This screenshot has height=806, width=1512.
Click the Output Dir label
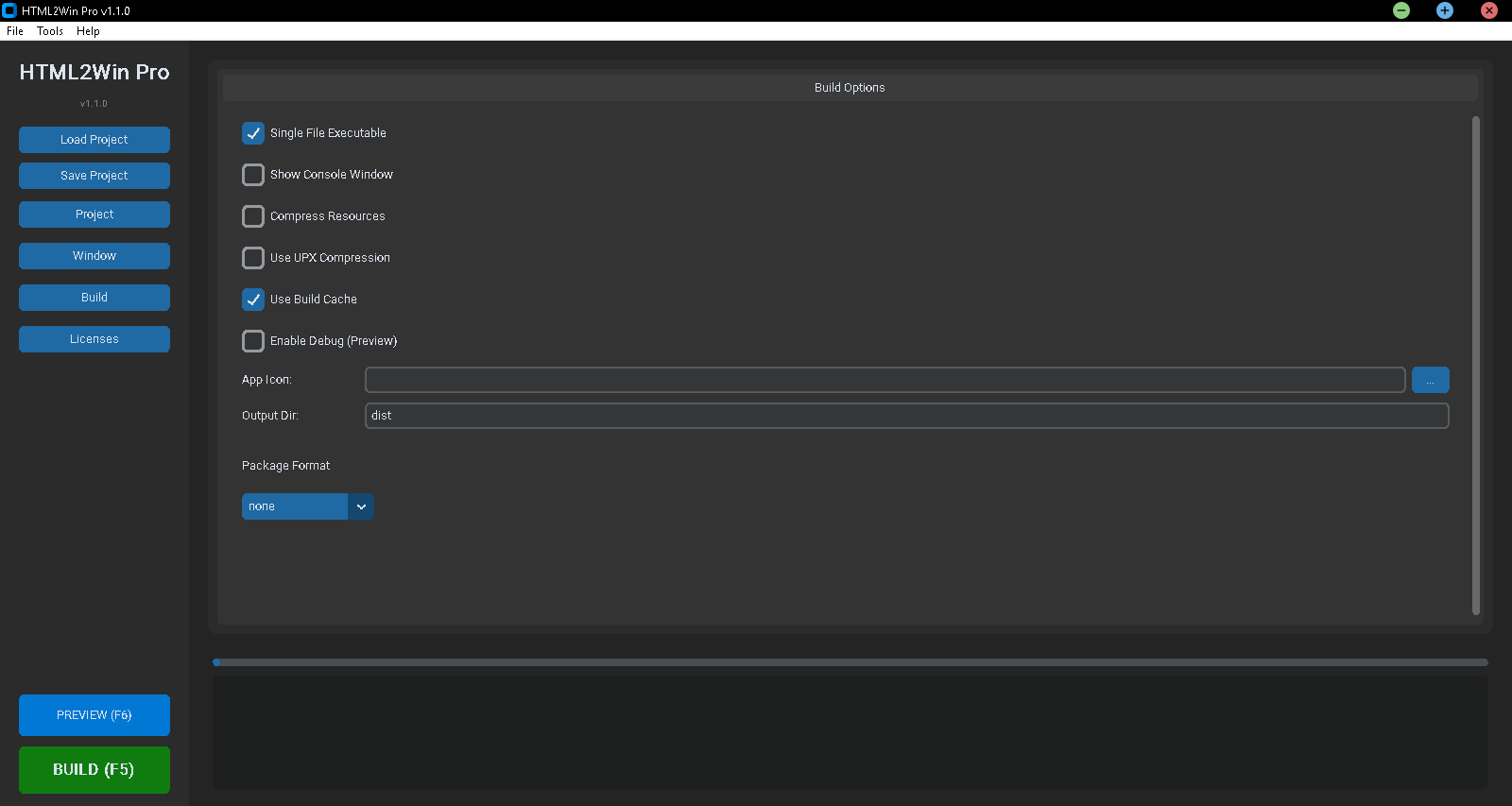click(270, 416)
